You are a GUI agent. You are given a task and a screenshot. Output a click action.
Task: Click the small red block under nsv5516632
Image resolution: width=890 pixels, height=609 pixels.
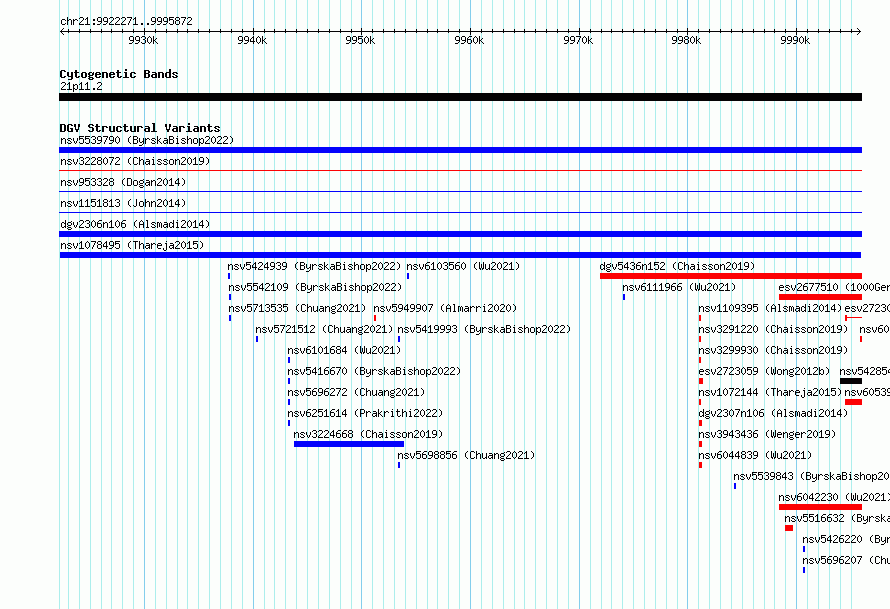(x=789, y=528)
